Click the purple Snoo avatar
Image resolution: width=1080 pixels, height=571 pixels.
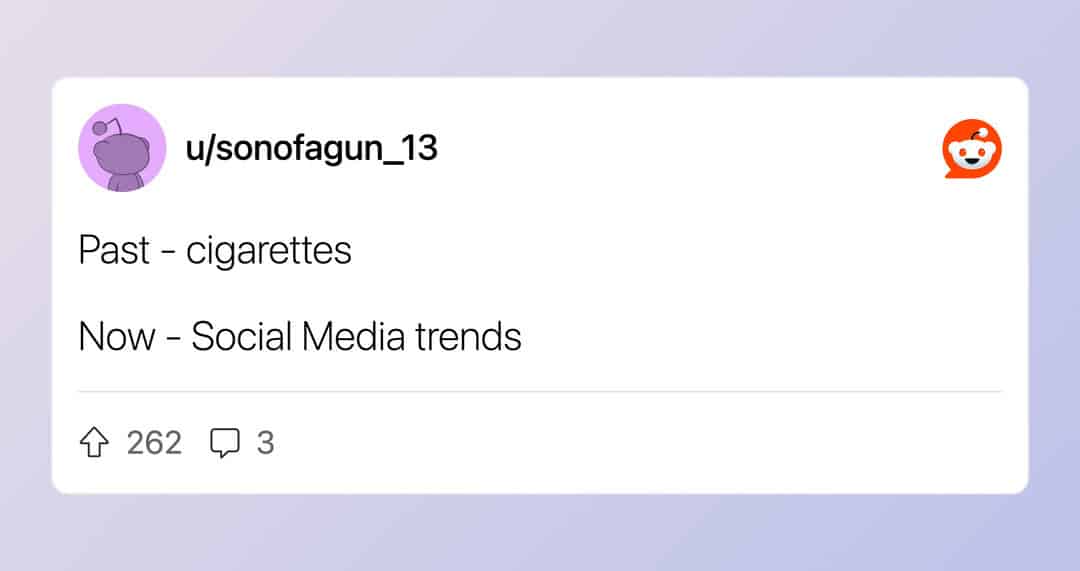pos(122,148)
